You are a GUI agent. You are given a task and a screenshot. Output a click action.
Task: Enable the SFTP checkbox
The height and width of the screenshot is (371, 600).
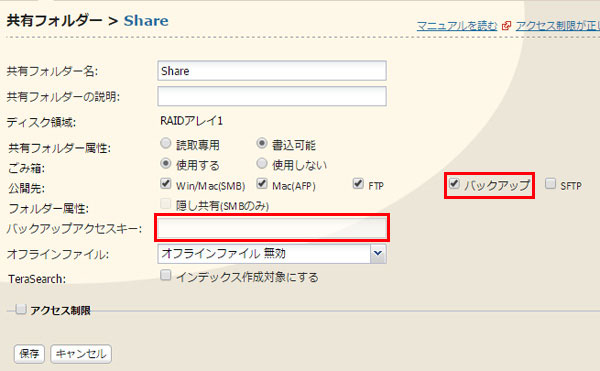tap(550, 184)
